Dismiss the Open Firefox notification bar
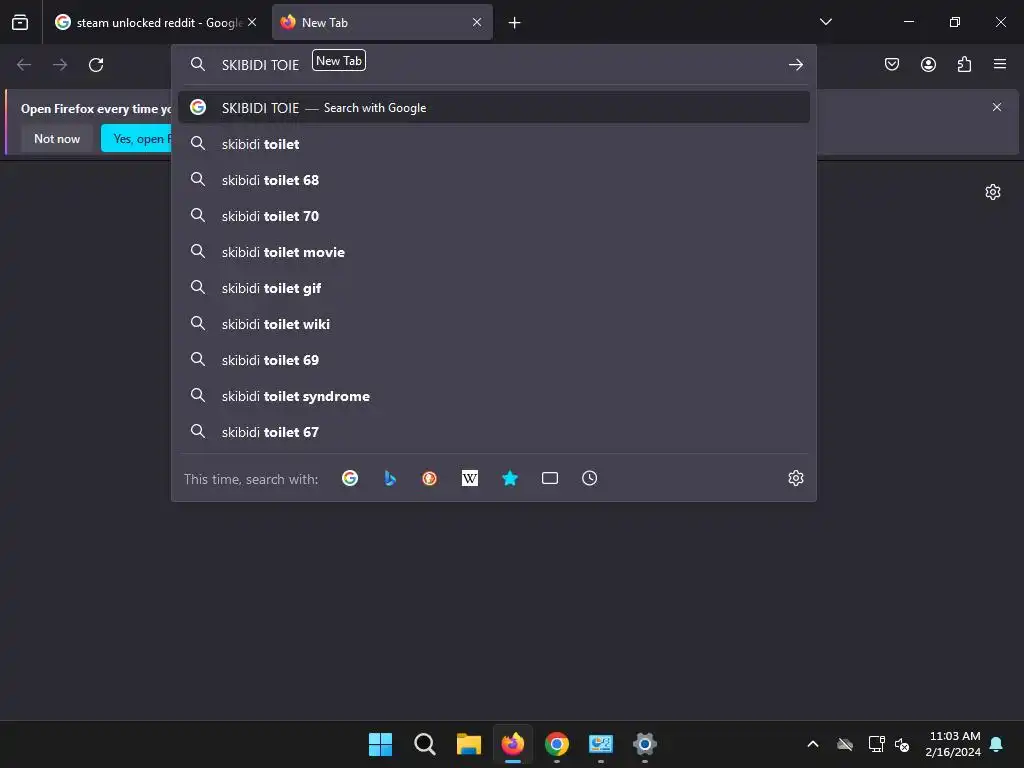This screenshot has width=1024, height=768. point(997,107)
